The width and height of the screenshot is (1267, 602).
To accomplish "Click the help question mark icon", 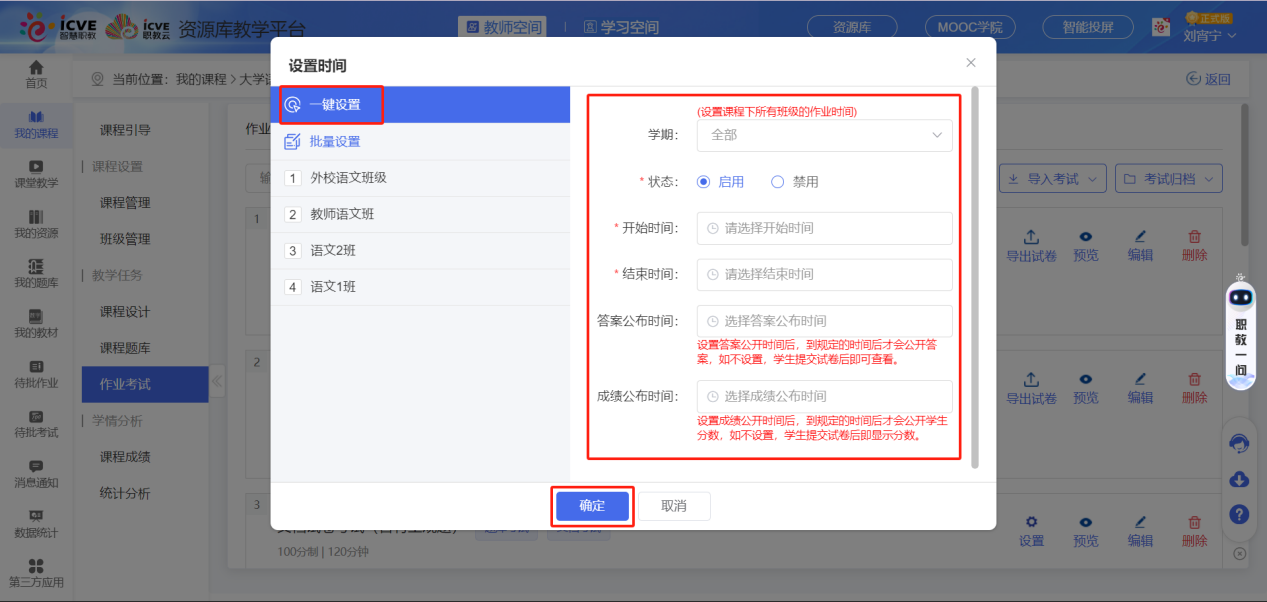I will click(x=1239, y=514).
